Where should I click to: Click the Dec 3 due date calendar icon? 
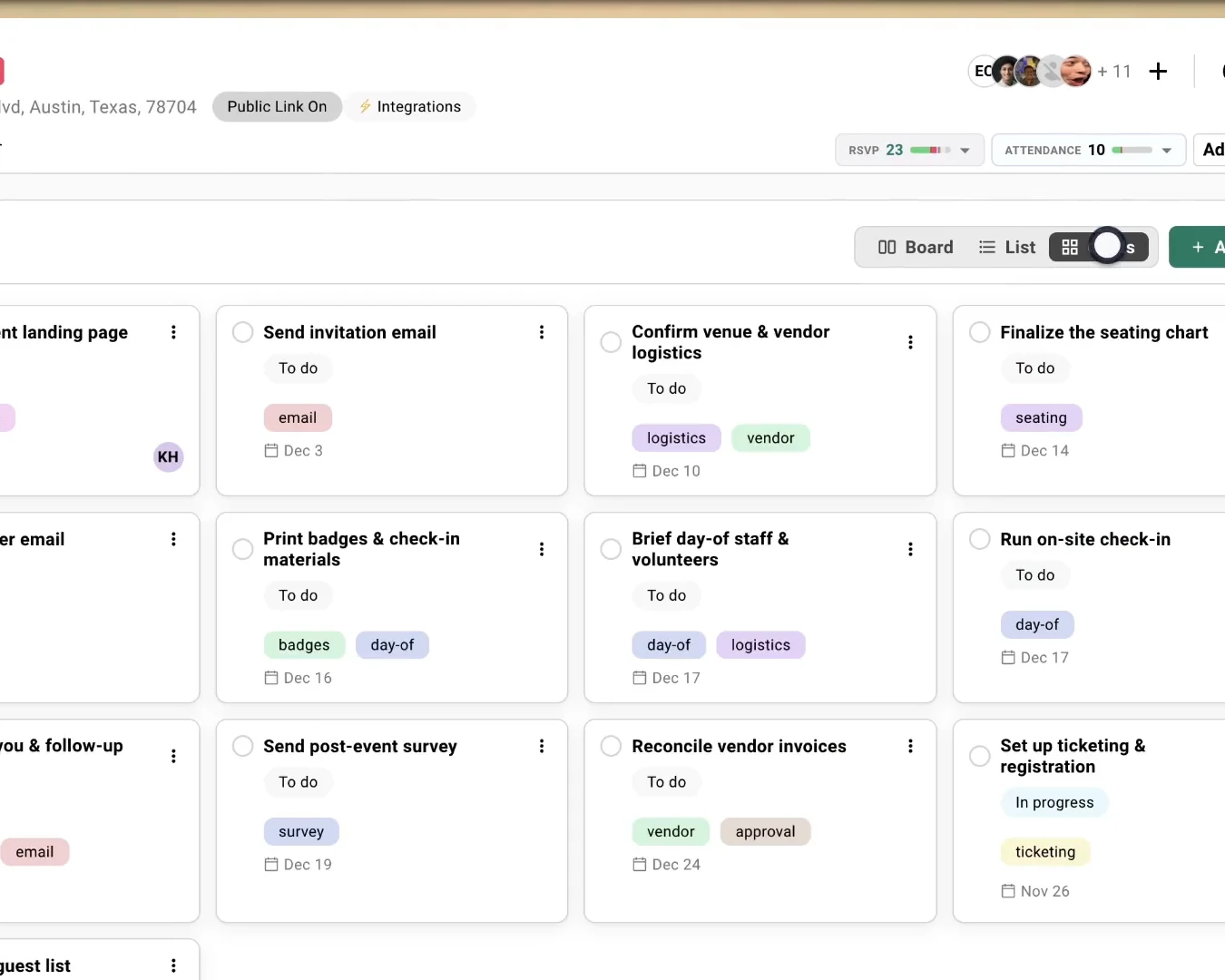271,450
